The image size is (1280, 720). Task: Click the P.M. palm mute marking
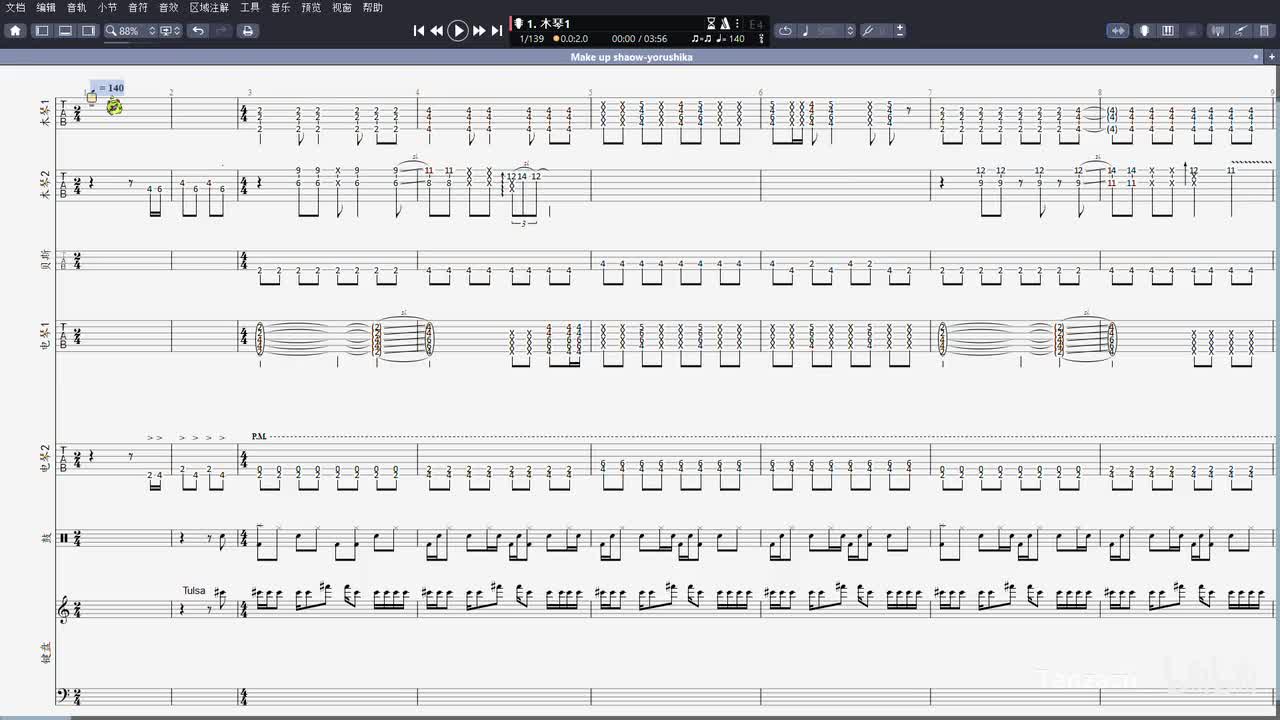(x=259, y=437)
